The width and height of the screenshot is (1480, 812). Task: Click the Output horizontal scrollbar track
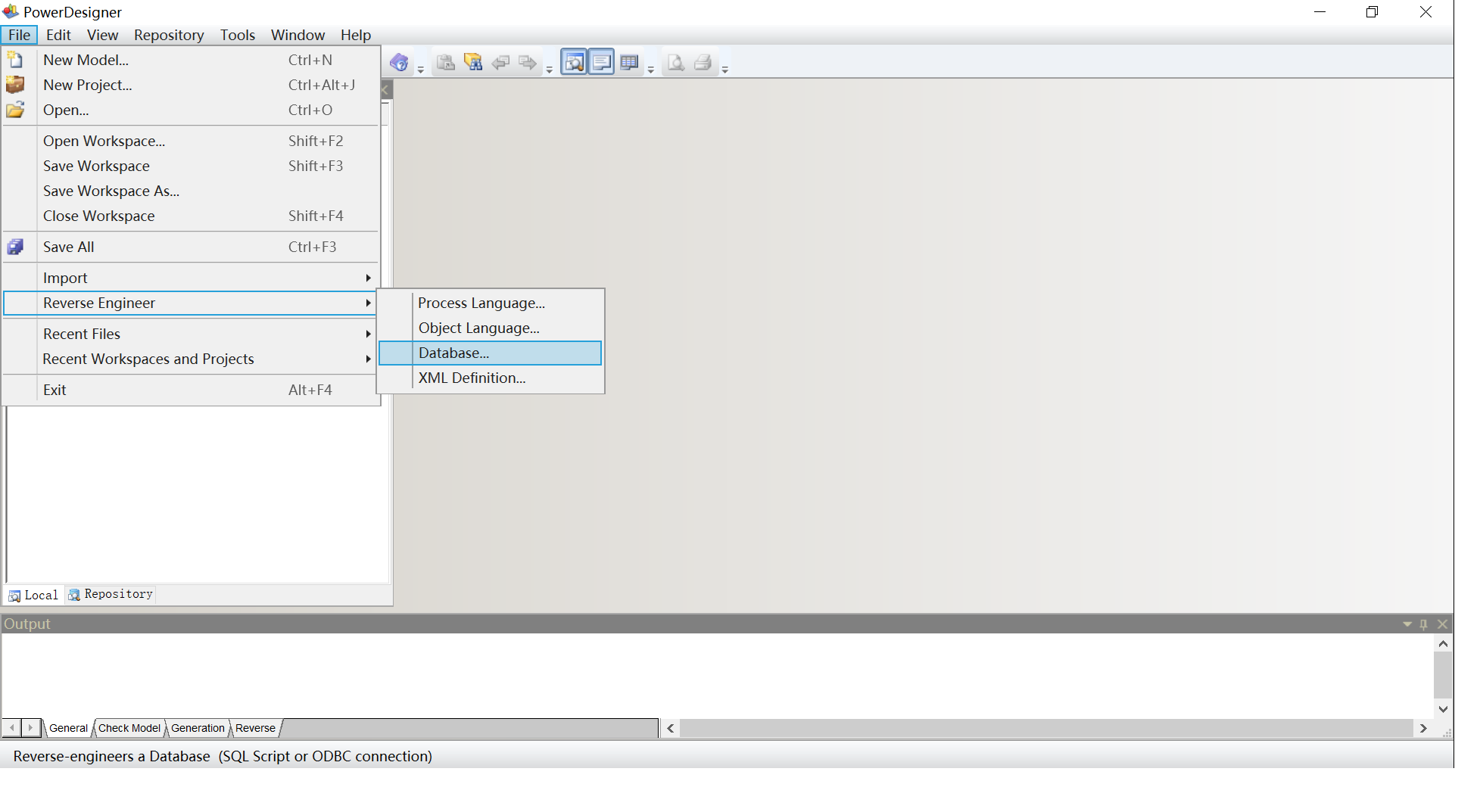[1046, 728]
